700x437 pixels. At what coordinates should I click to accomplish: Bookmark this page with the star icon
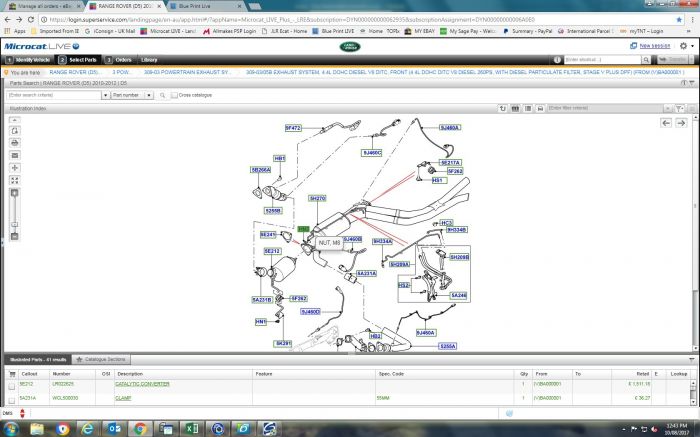click(x=679, y=20)
